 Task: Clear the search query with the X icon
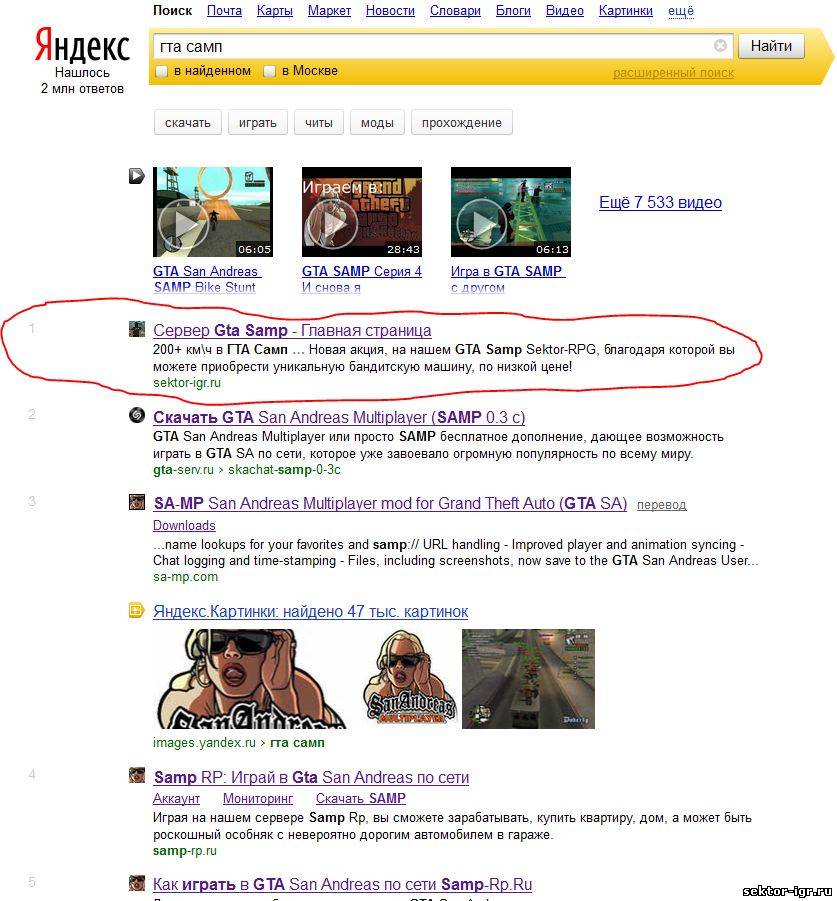point(720,45)
